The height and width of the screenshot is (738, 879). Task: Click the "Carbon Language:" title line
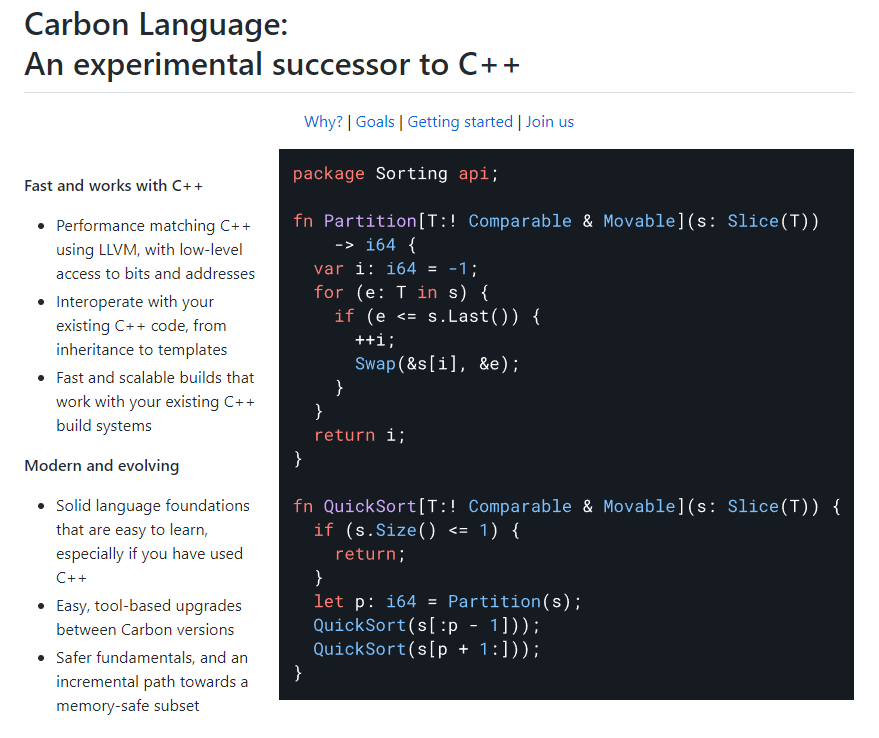[156, 23]
